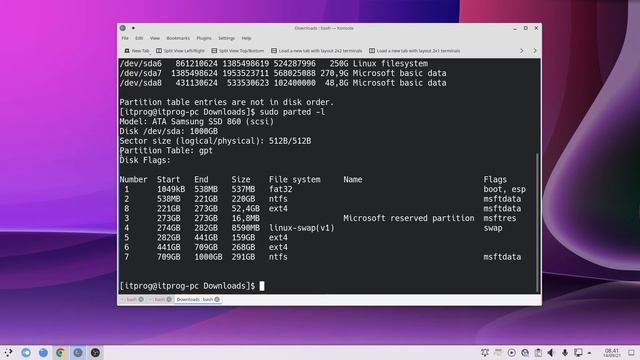The width and height of the screenshot is (640, 360).
Task: Open the dark circular taskbar app icon
Action: coord(96,353)
